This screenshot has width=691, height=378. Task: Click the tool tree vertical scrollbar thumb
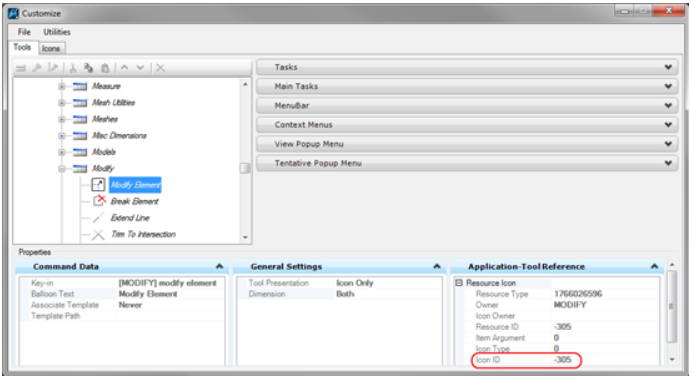click(245, 168)
